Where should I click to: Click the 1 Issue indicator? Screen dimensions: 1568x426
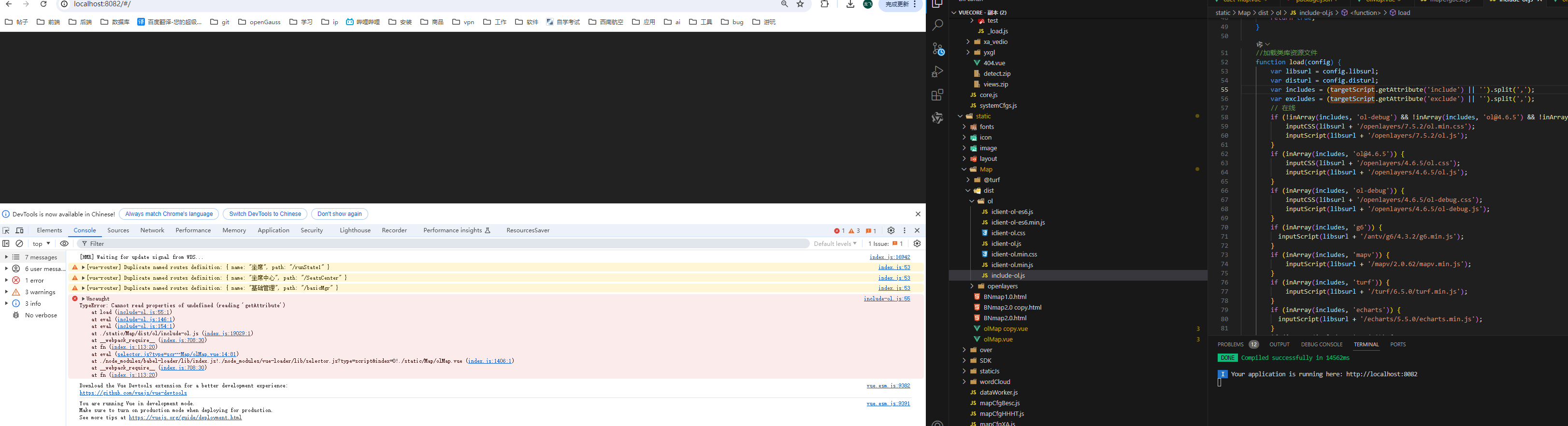[886, 243]
